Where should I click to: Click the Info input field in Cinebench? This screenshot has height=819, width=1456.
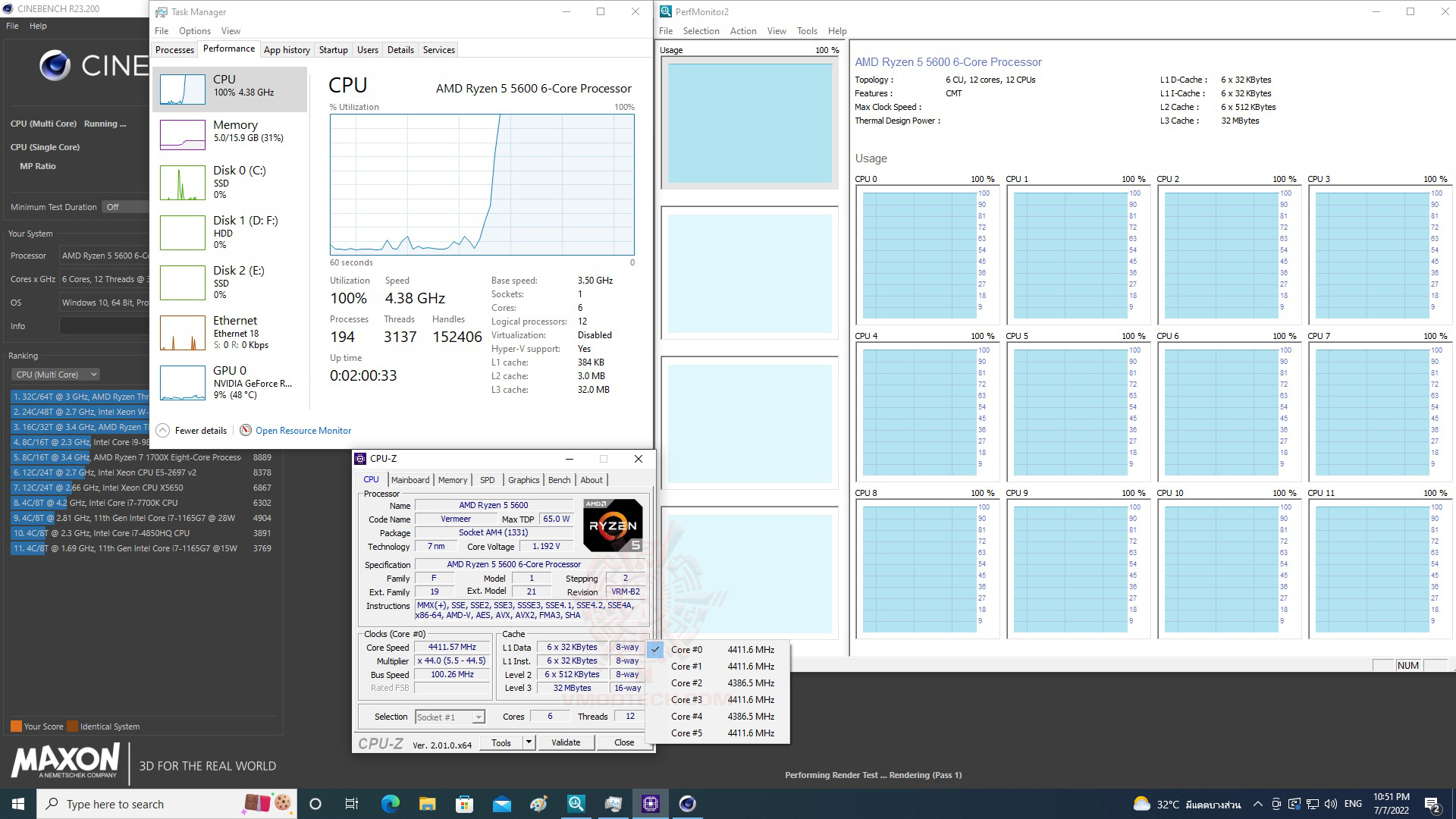pos(104,326)
